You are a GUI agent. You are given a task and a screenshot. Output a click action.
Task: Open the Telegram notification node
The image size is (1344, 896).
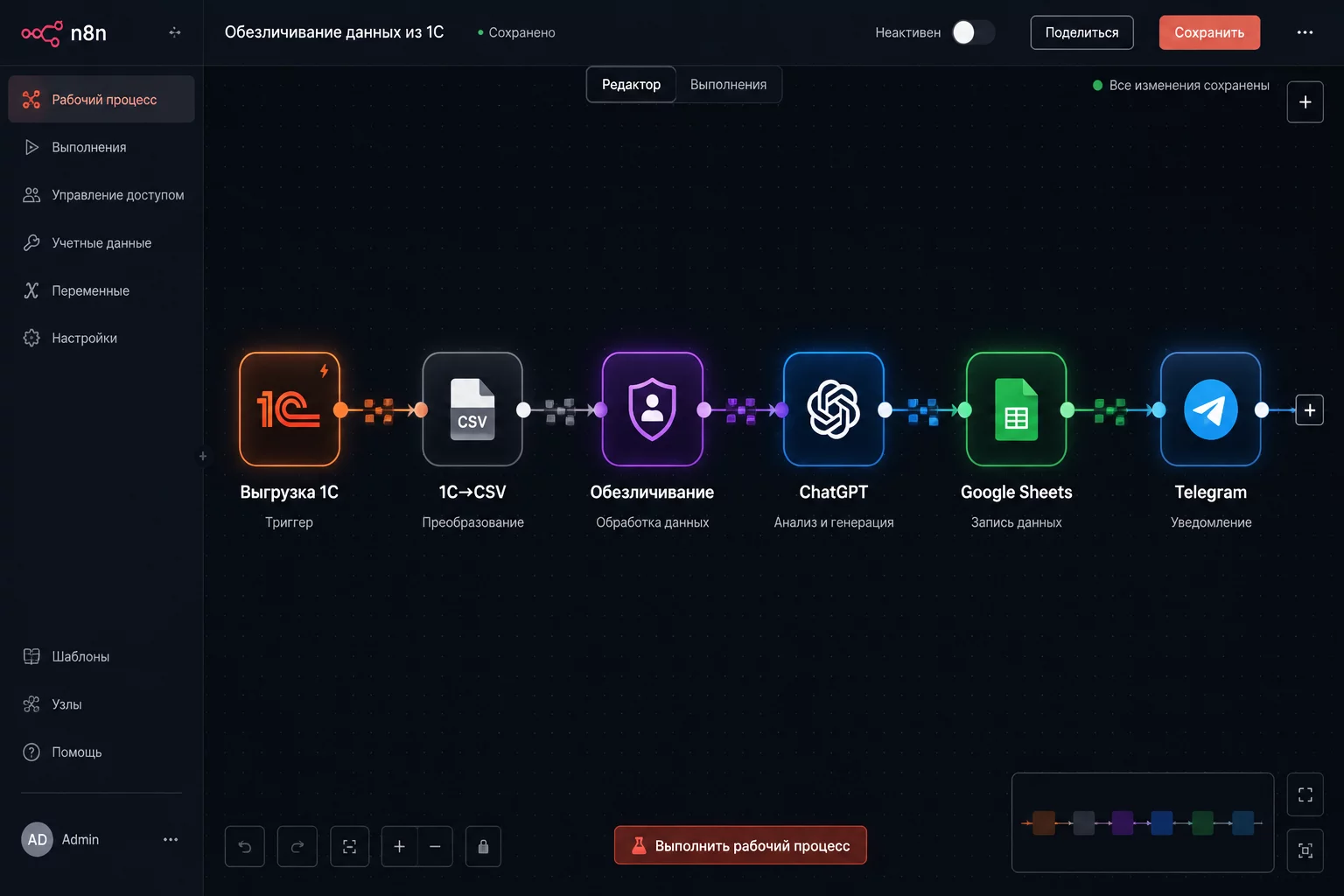click(1211, 409)
